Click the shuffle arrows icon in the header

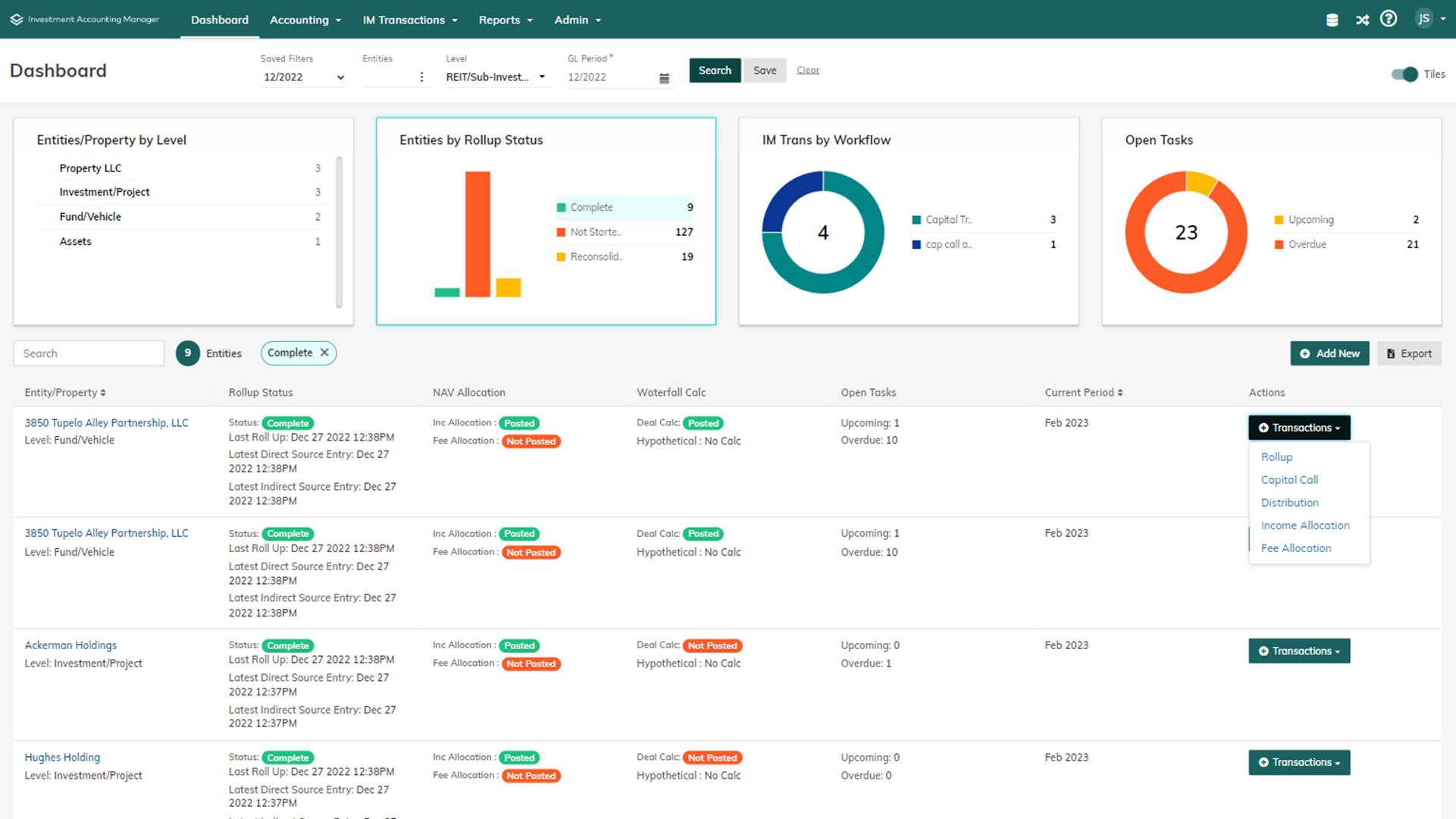[1362, 20]
